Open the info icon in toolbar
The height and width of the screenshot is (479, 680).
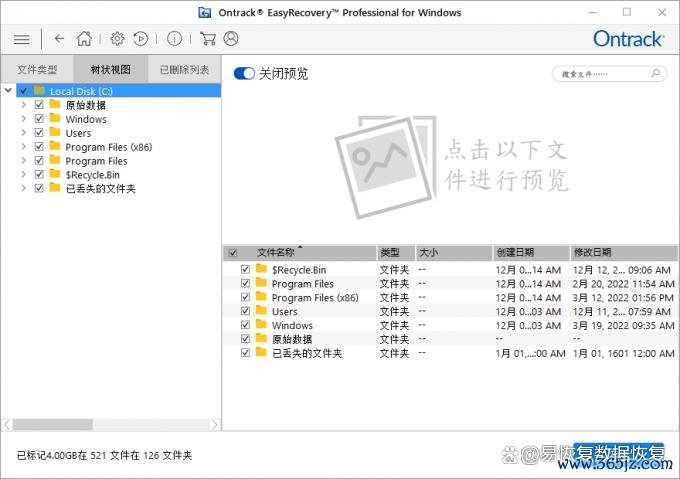pyautogui.click(x=174, y=39)
